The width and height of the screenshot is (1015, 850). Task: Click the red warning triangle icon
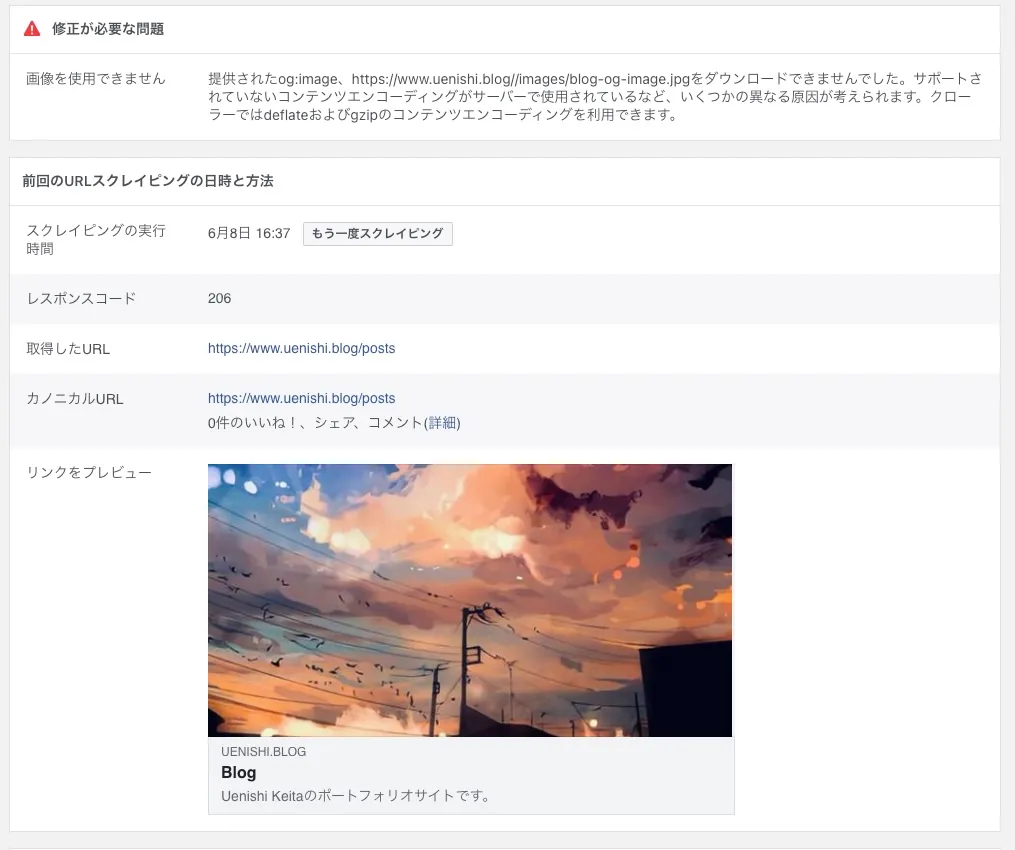(33, 29)
